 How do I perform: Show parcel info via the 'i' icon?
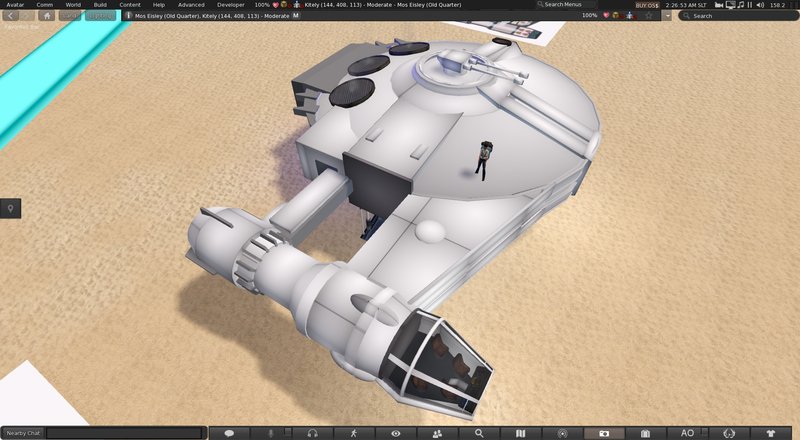[x=128, y=16]
